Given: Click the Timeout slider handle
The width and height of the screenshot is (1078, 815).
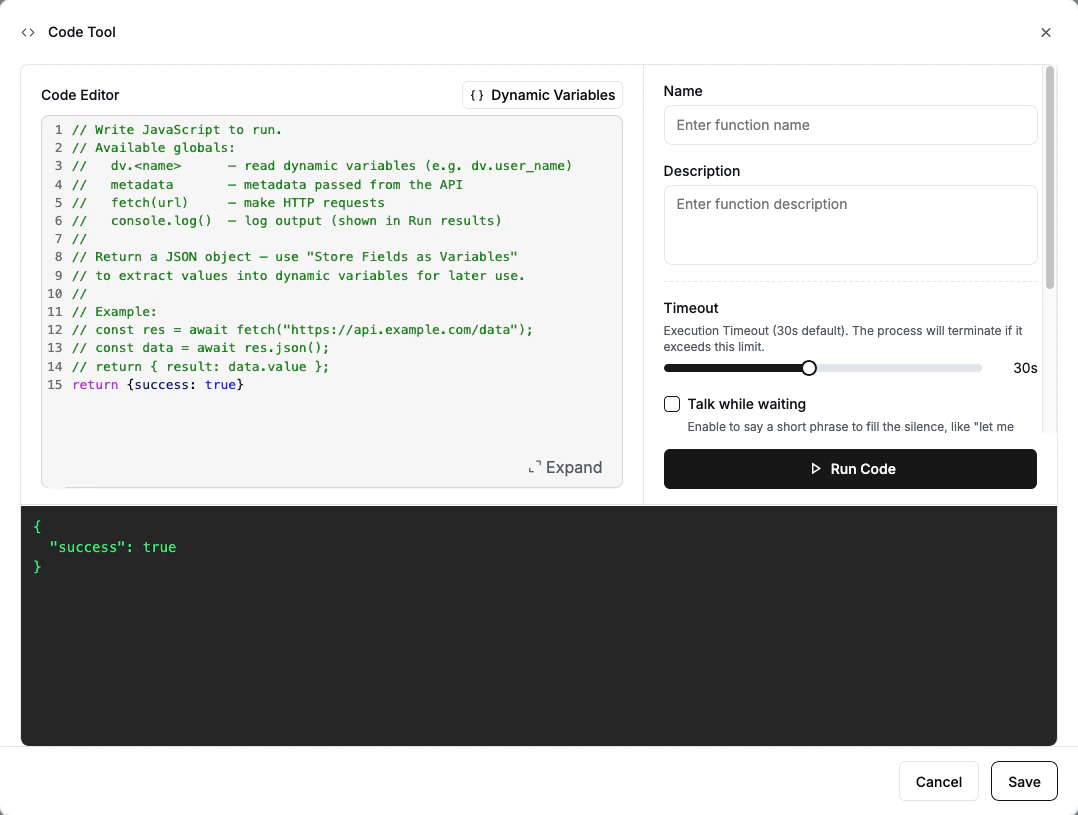Looking at the screenshot, I should coord(809,367).
